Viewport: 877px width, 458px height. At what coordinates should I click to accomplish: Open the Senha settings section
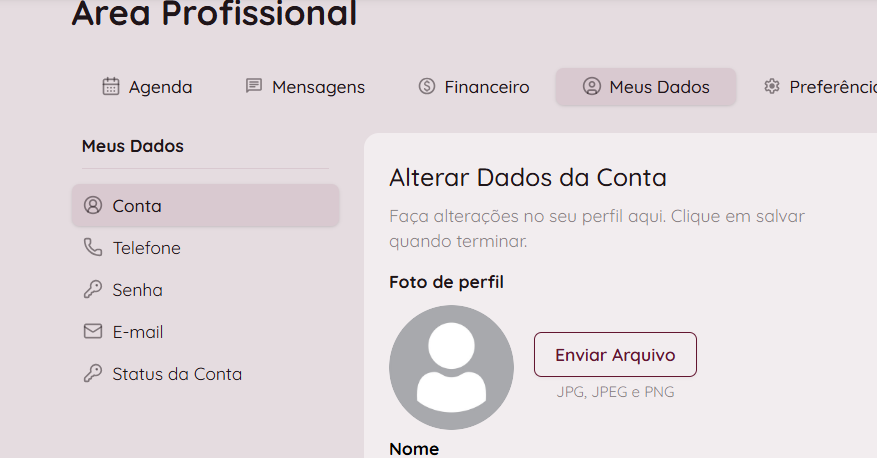(137, 290)
